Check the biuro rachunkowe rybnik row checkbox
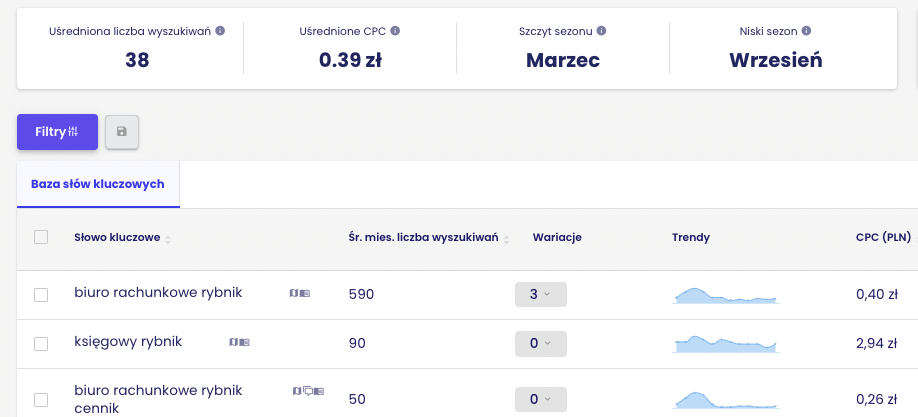918x417 pixels. coord(41,295)
